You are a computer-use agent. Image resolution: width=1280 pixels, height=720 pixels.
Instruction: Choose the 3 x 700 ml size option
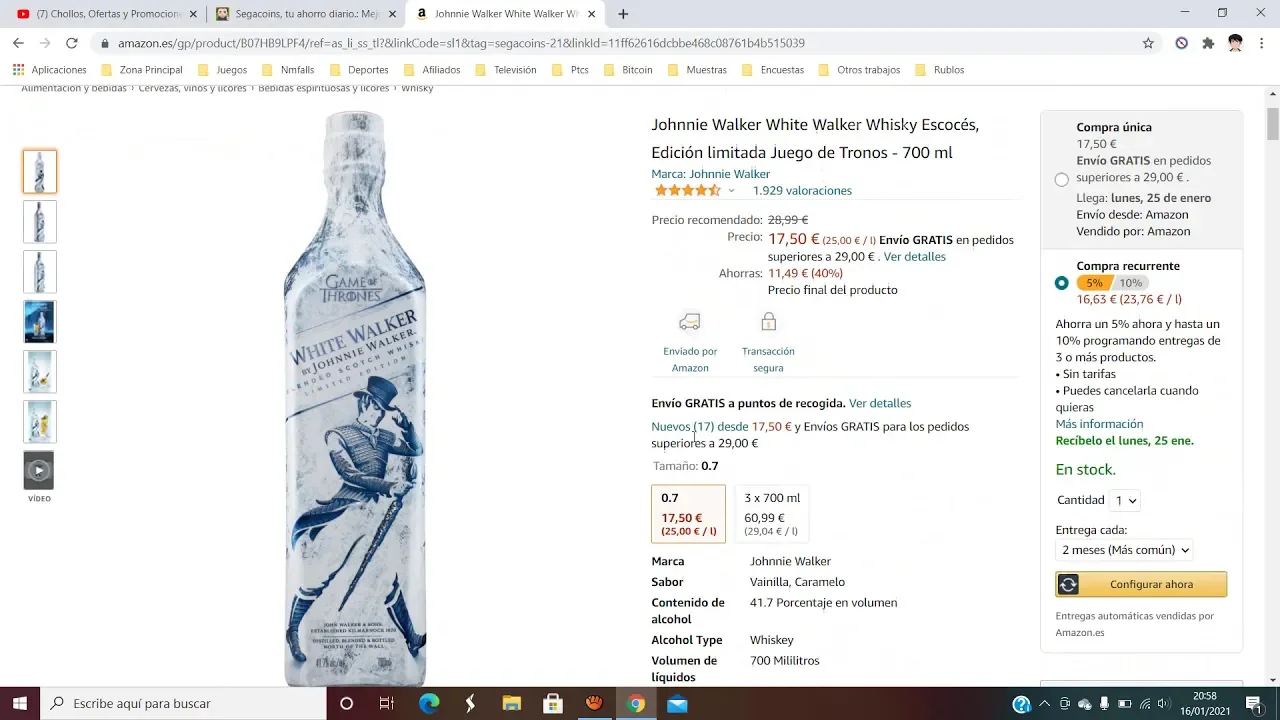(771, 514)
